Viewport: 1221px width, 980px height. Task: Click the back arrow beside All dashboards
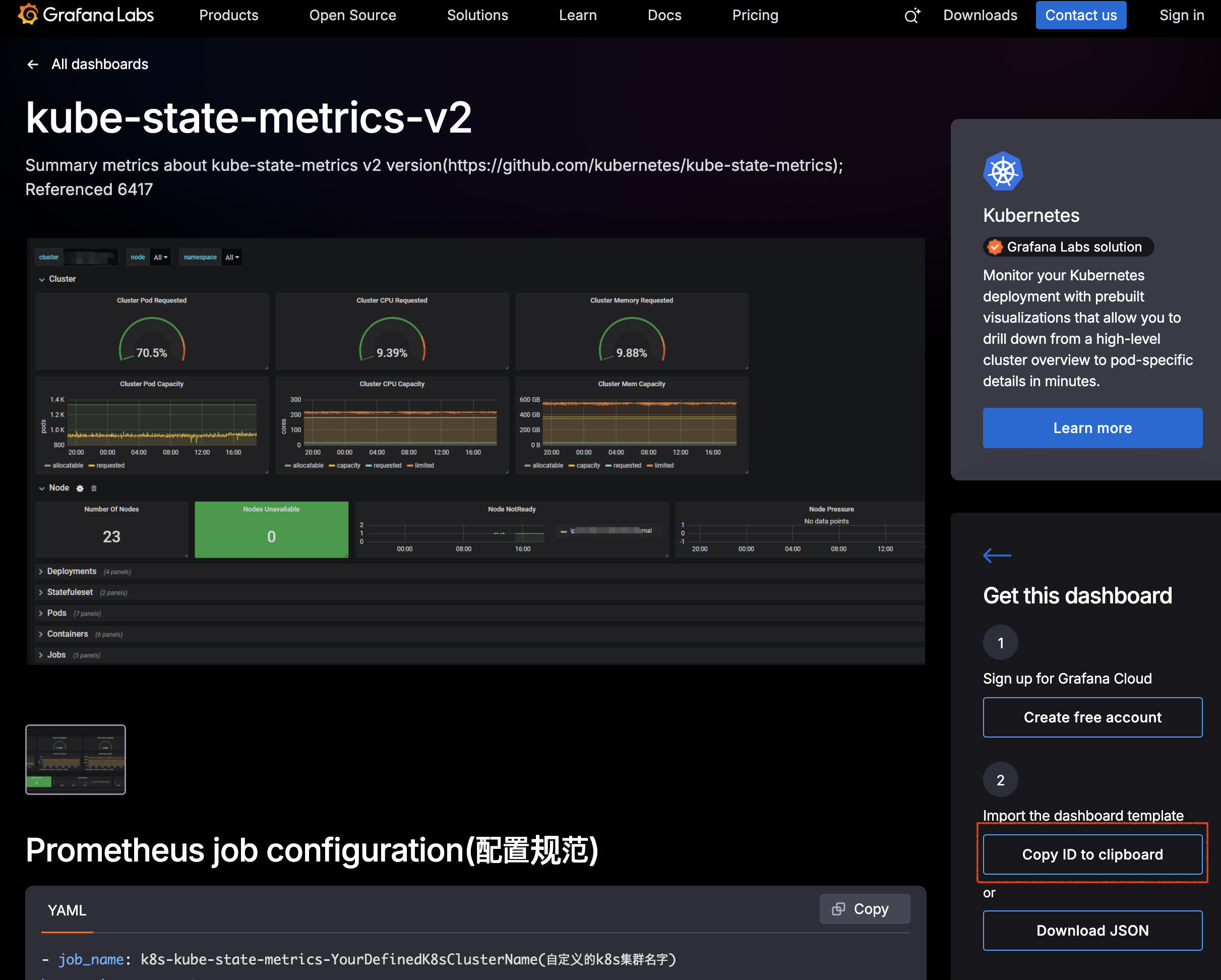click(x=33, y=65)
